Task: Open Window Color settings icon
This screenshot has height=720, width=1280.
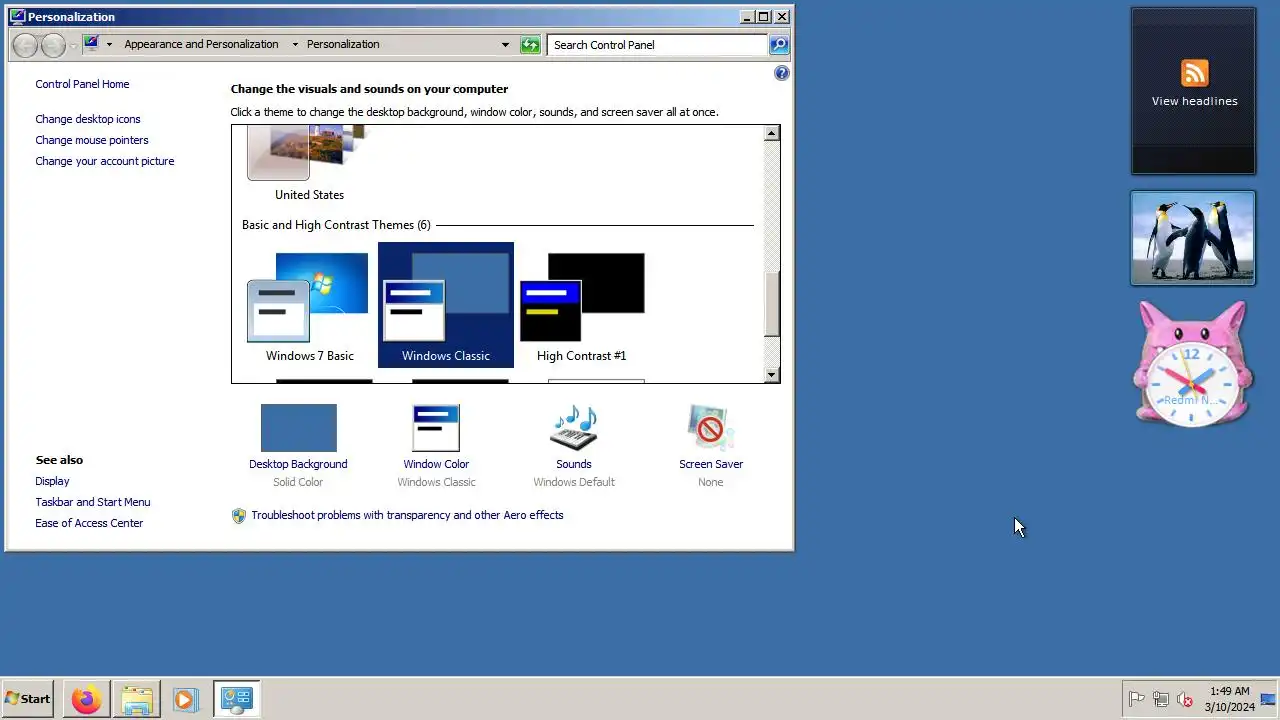Action: 436,428
